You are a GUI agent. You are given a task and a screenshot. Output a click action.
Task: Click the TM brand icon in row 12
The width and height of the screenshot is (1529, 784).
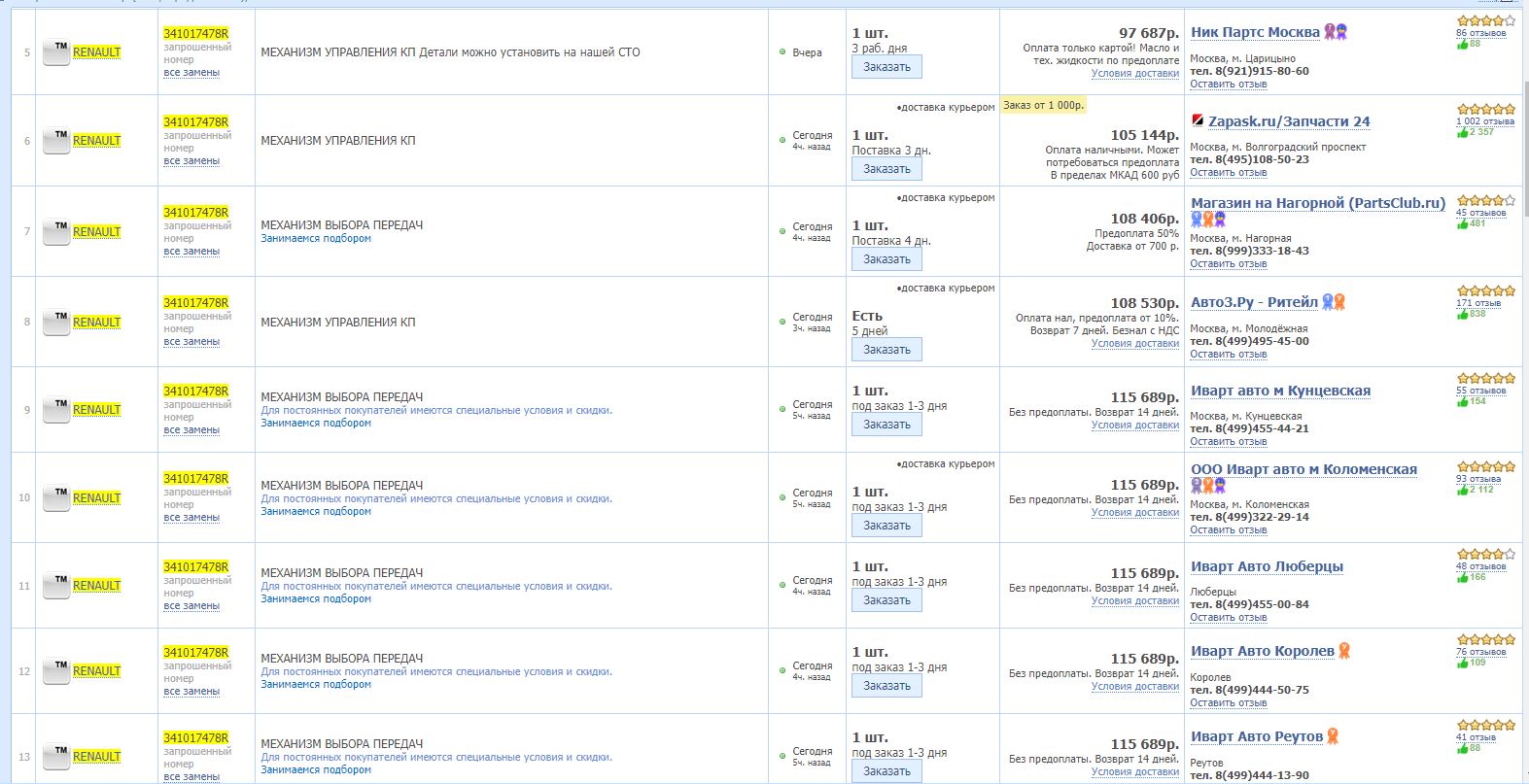[56, 671]
